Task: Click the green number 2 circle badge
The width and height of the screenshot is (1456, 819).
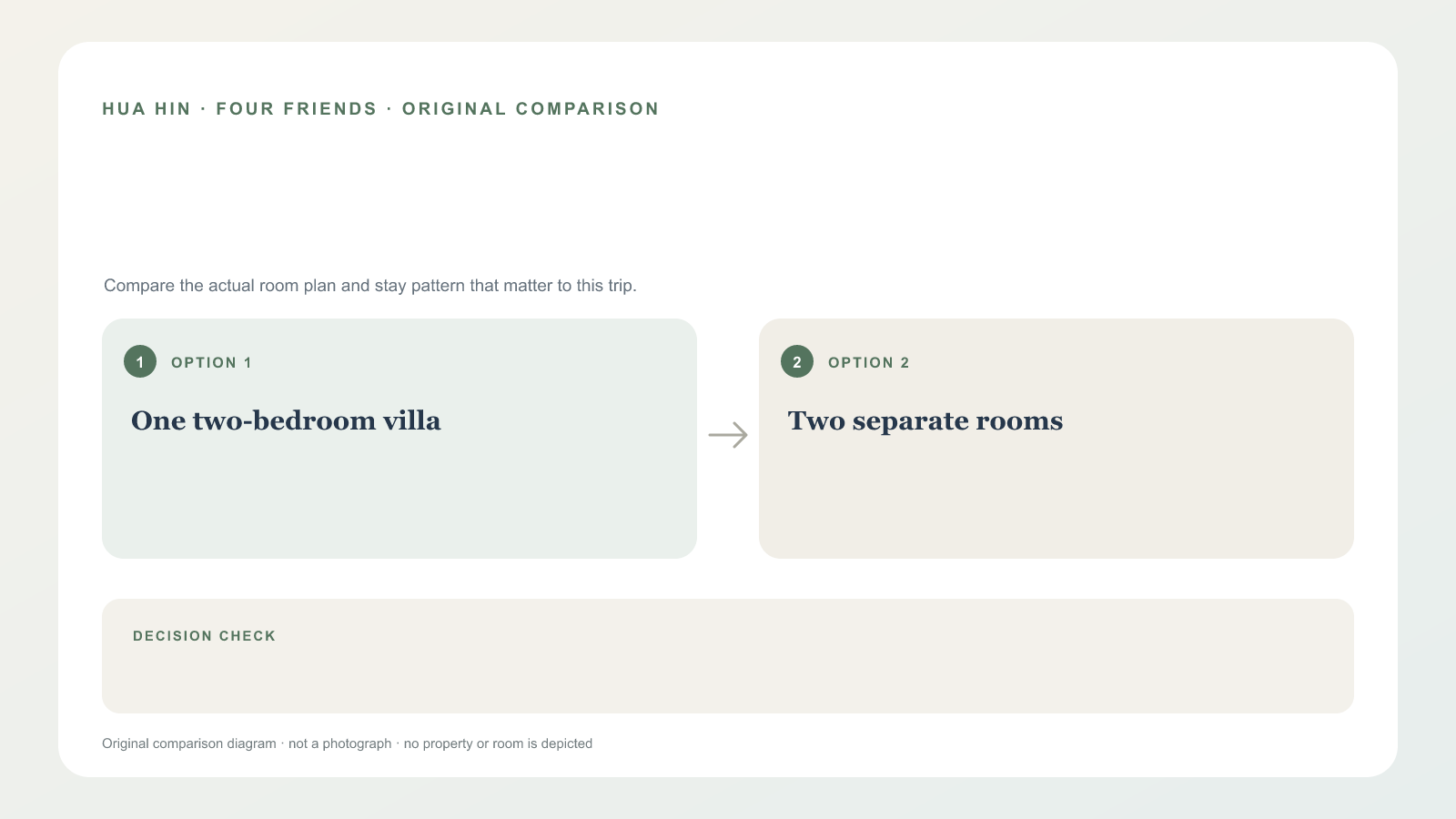Action: (797, 361)
